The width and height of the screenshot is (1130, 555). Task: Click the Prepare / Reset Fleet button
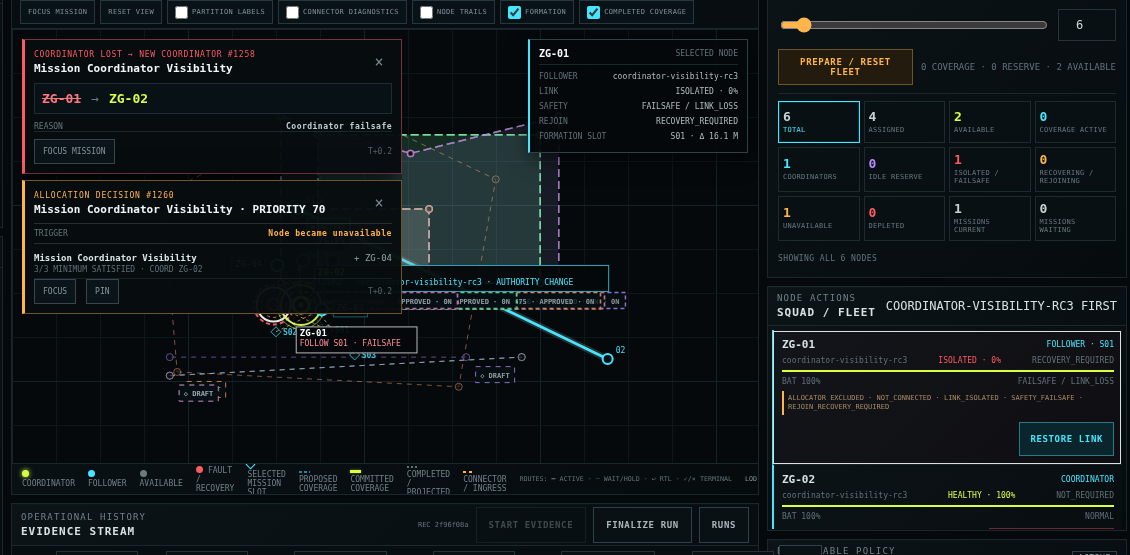coord(845,67)
